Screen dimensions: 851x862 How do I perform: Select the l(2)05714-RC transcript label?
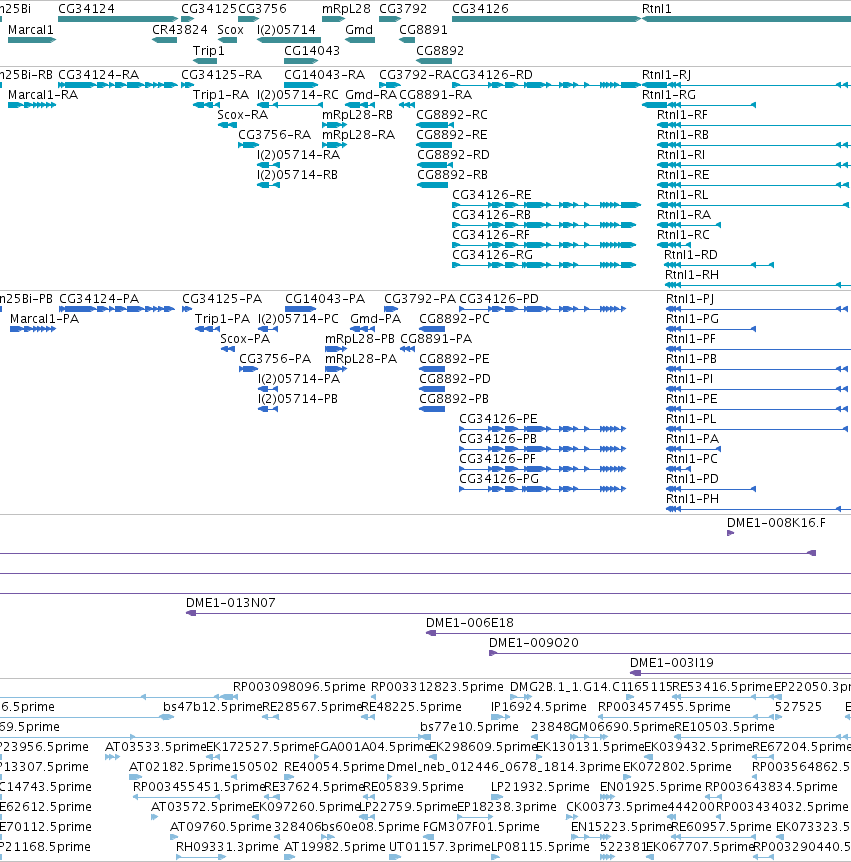(x=298, y=95)
